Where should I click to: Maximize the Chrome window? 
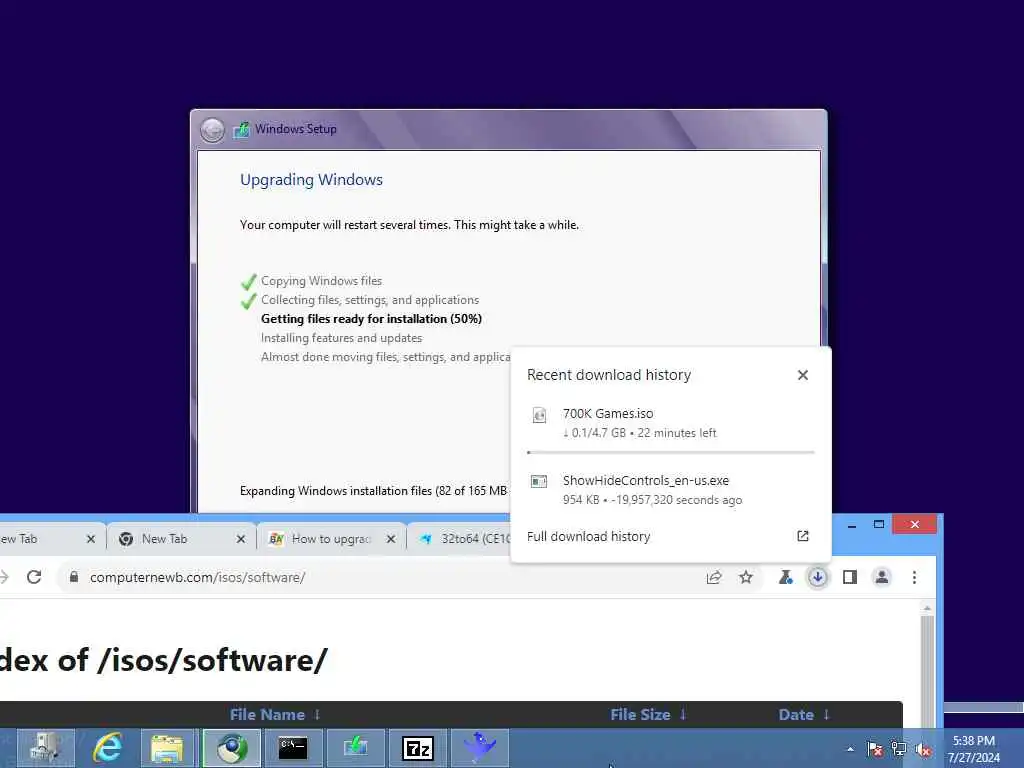point(879,524)
